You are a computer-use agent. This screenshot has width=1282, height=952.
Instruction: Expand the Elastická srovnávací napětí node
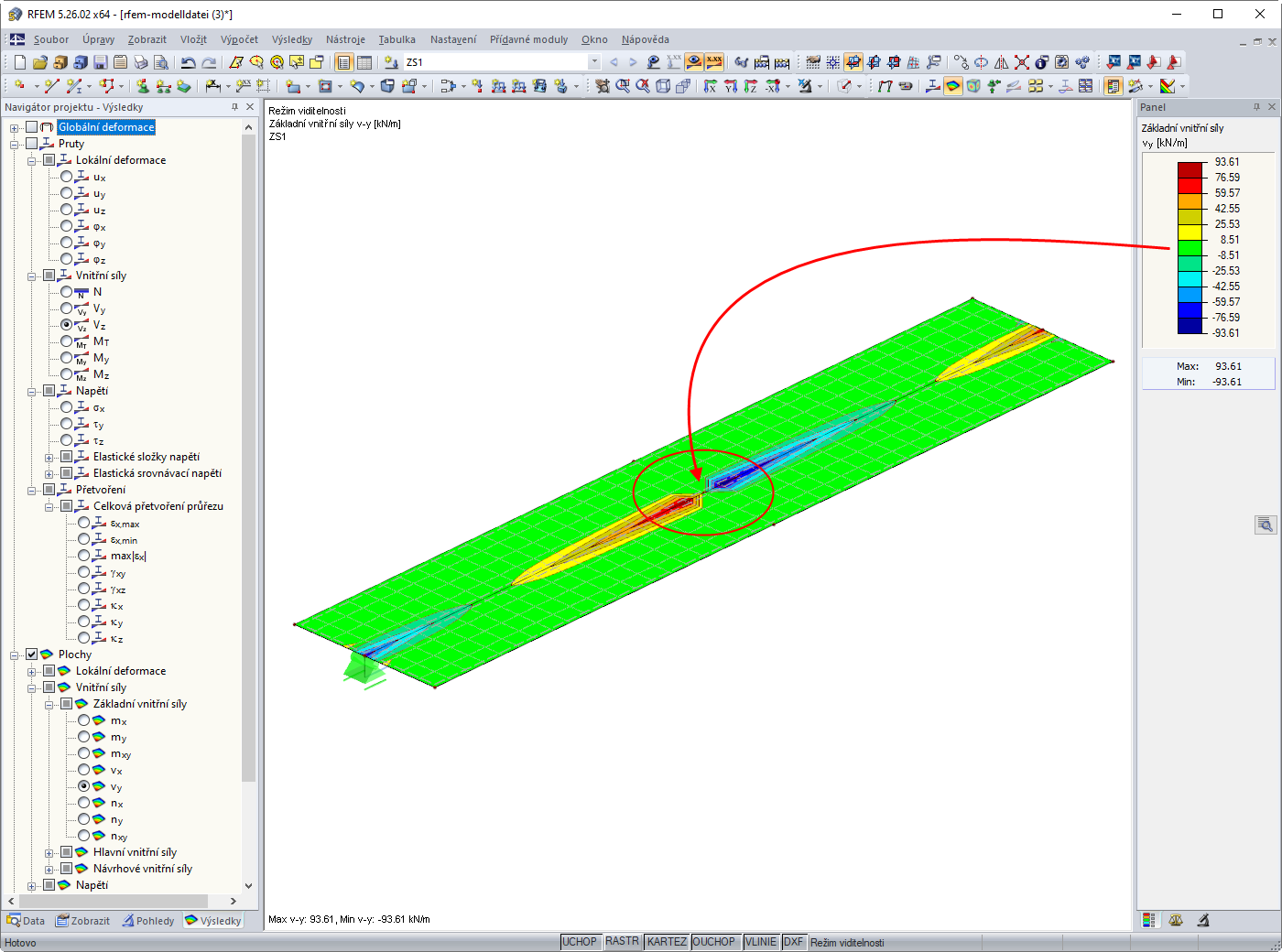(x=49, y=473)
